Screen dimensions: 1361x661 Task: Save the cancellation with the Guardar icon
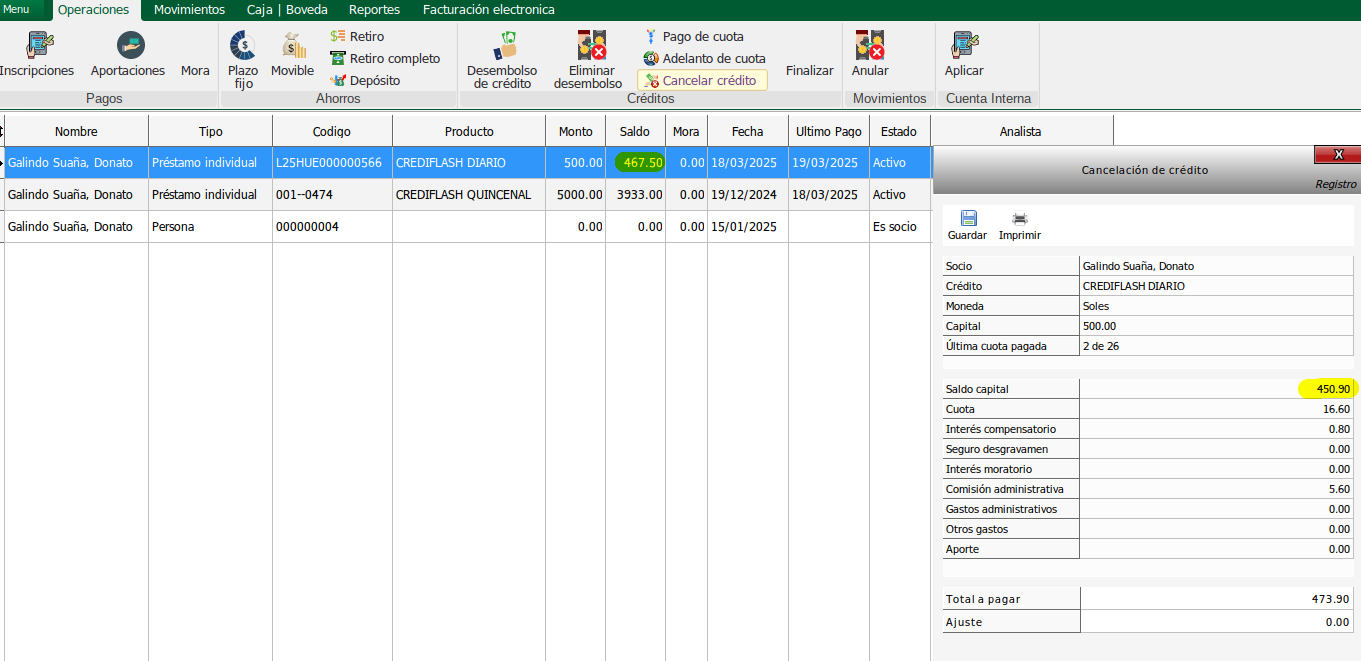coord(967,219)
